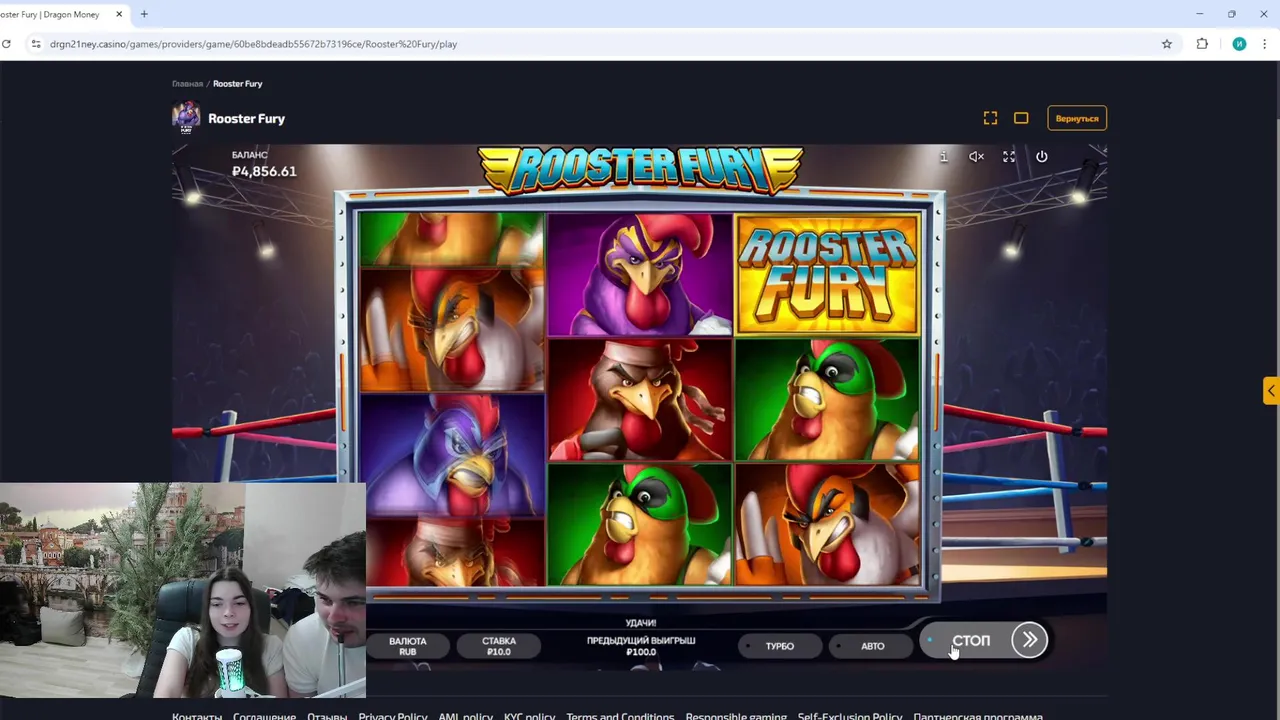The image size is (1280, 720).
Task: Click the Вернуться button
Action: coord(1077,118)
